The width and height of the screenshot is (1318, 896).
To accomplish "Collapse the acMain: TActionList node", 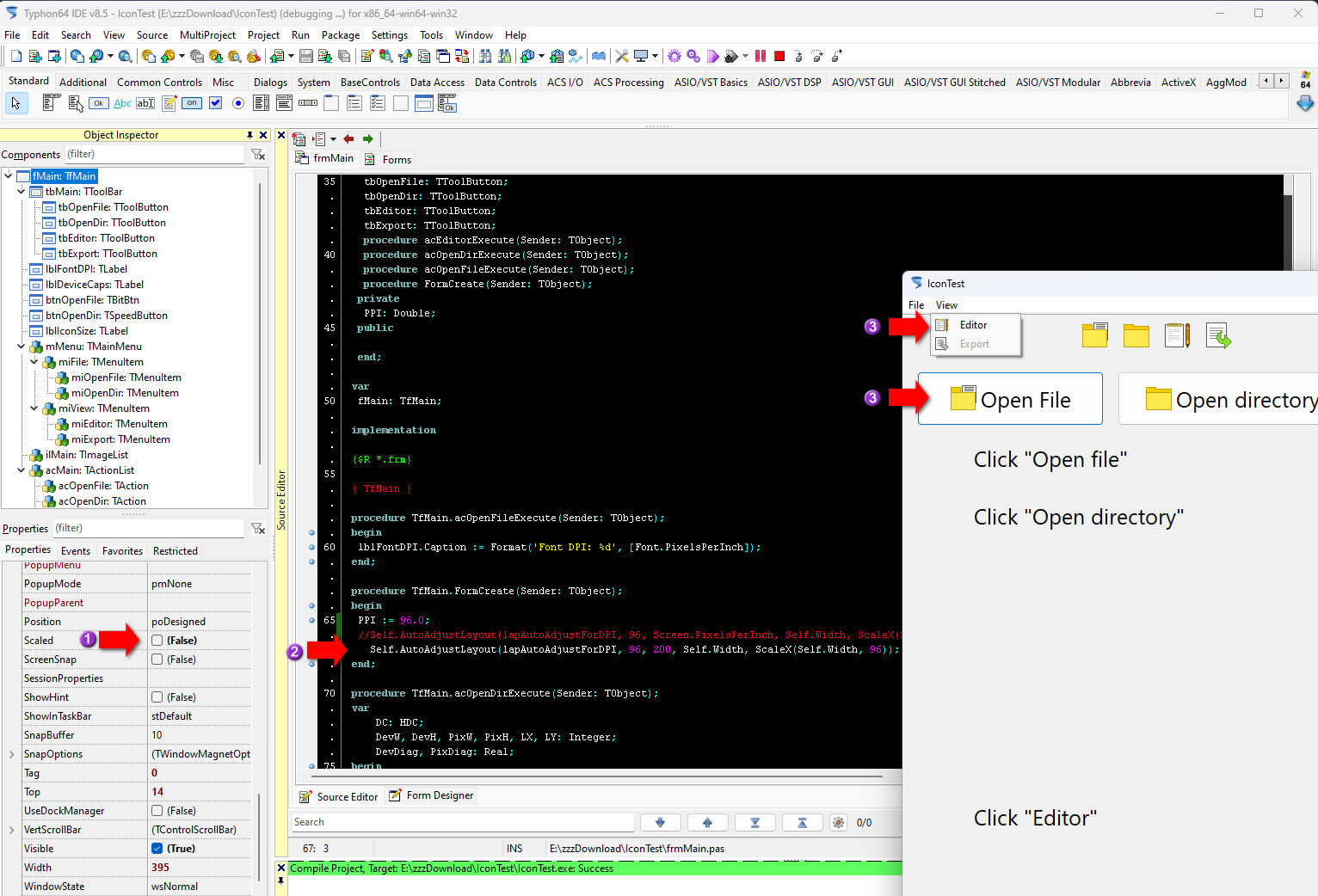I will (x=22, y=470).
